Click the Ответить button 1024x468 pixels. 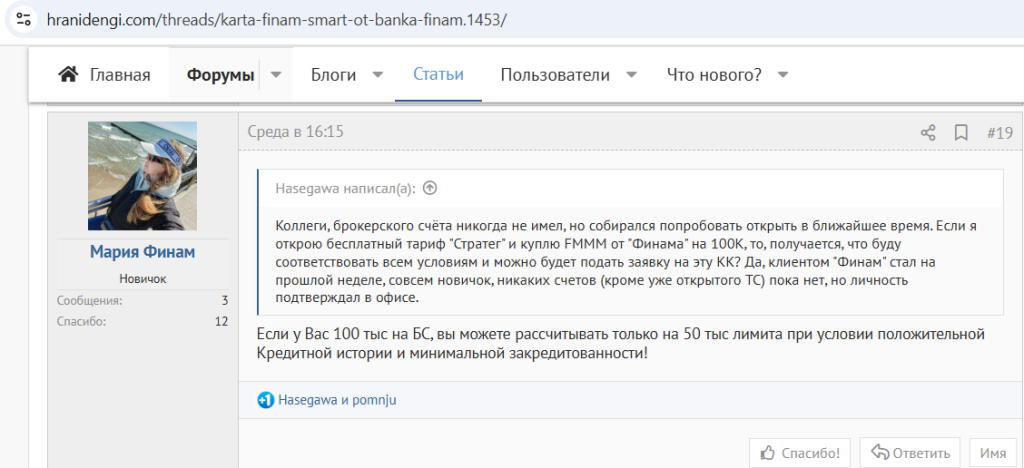(x=910, y=452)
